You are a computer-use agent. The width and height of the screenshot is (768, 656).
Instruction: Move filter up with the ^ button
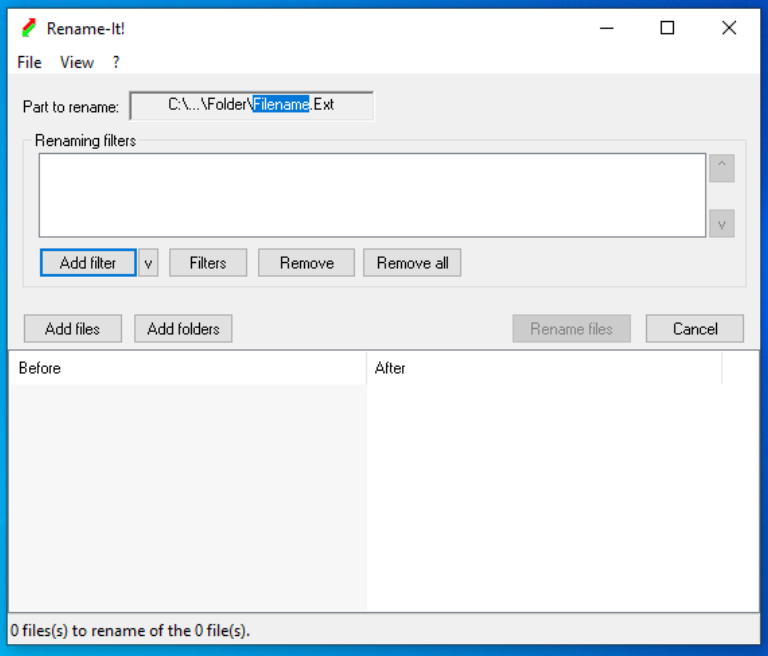pyautogui.click(x=721, y=168)
